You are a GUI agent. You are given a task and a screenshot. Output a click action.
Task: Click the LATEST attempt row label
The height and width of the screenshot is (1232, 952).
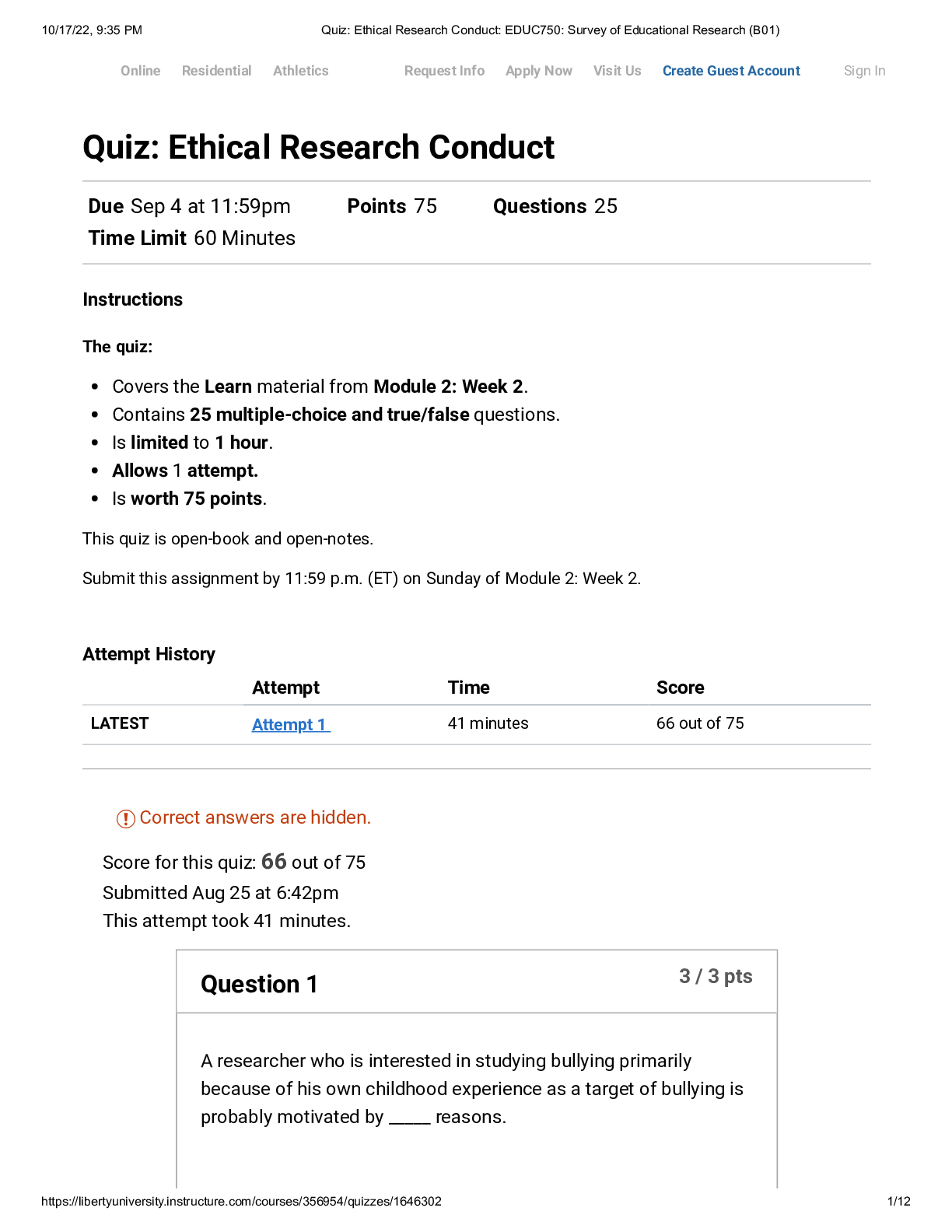120,723
